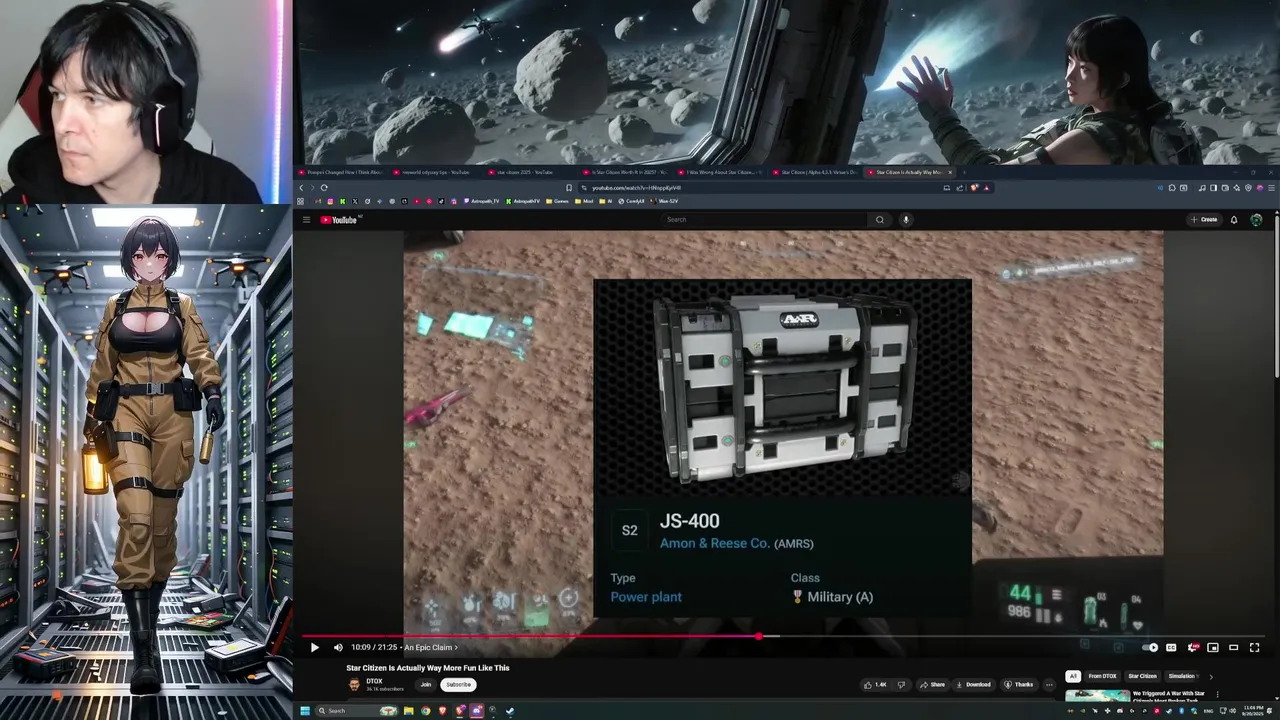Switch to 'Is Star Citizen Worth It' tab
Screen dimensions: 1280x720
(627, 172)
